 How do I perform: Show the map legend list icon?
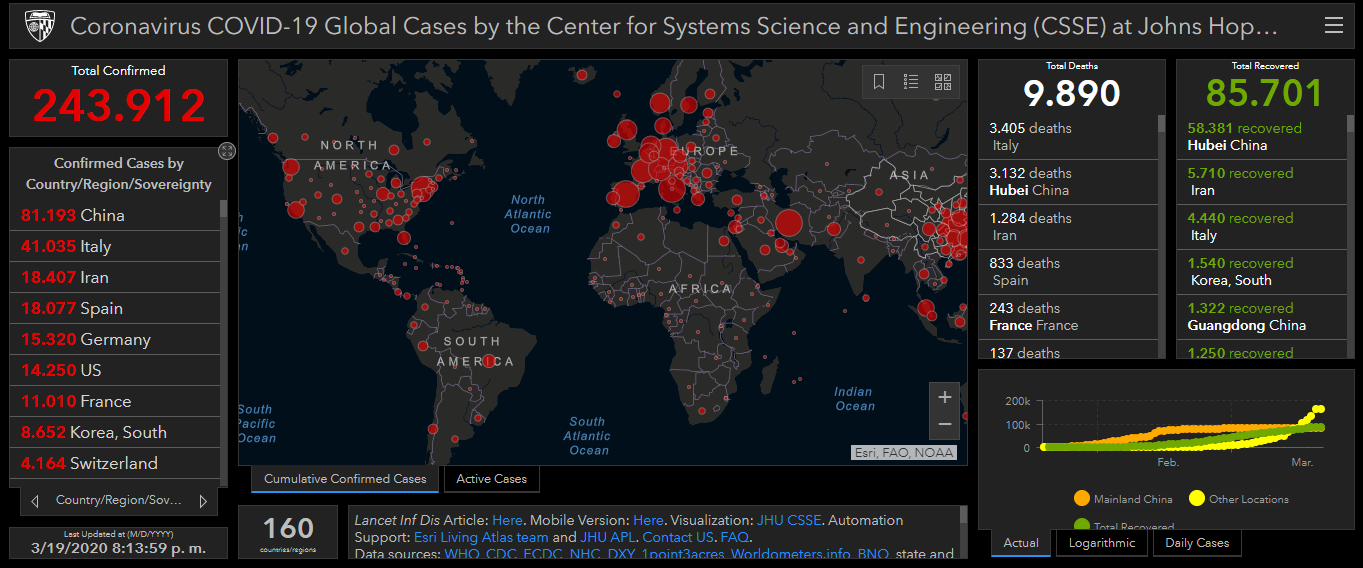click(x=911, y=82)
